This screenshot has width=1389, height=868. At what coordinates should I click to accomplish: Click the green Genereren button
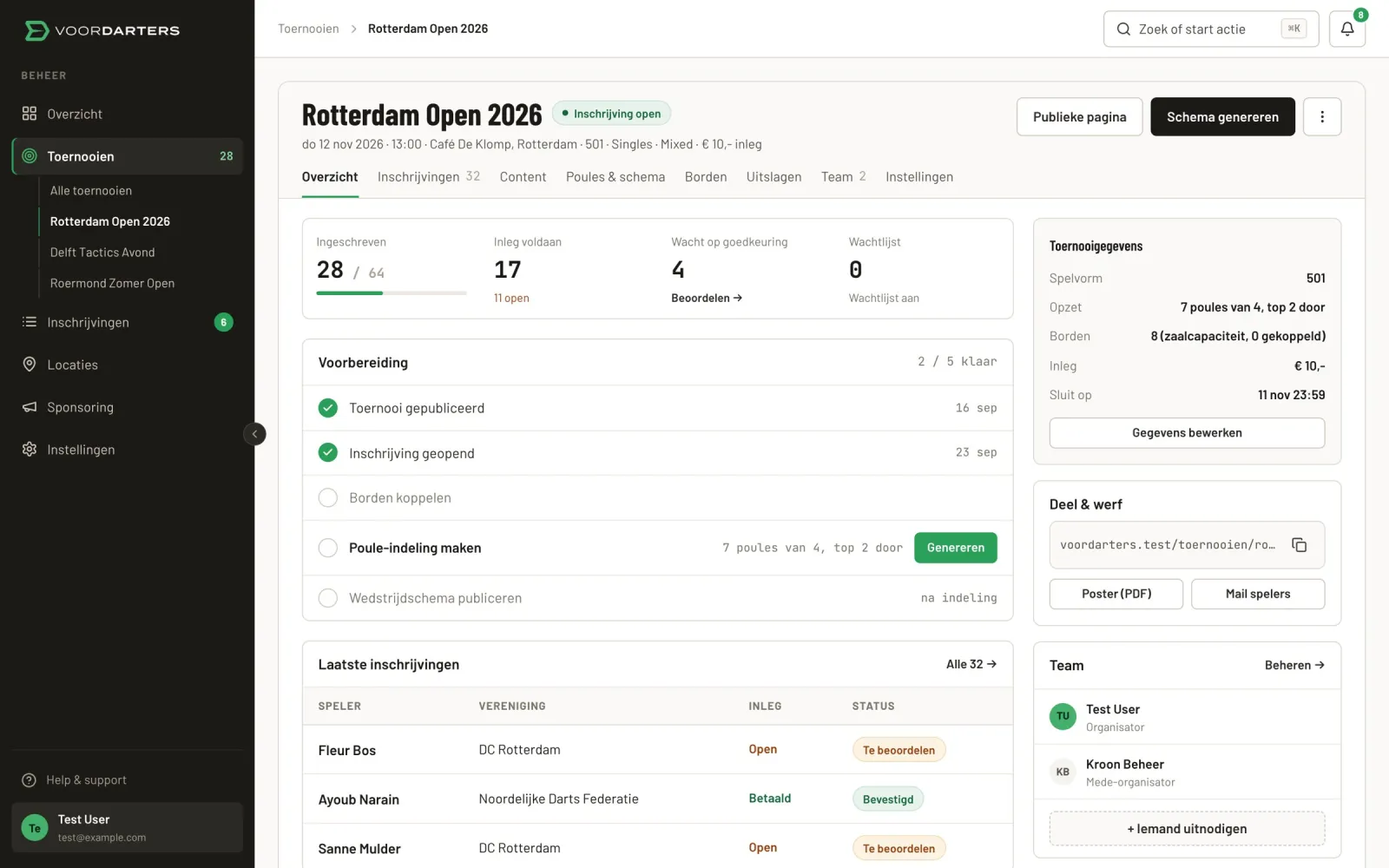(956, 548)
